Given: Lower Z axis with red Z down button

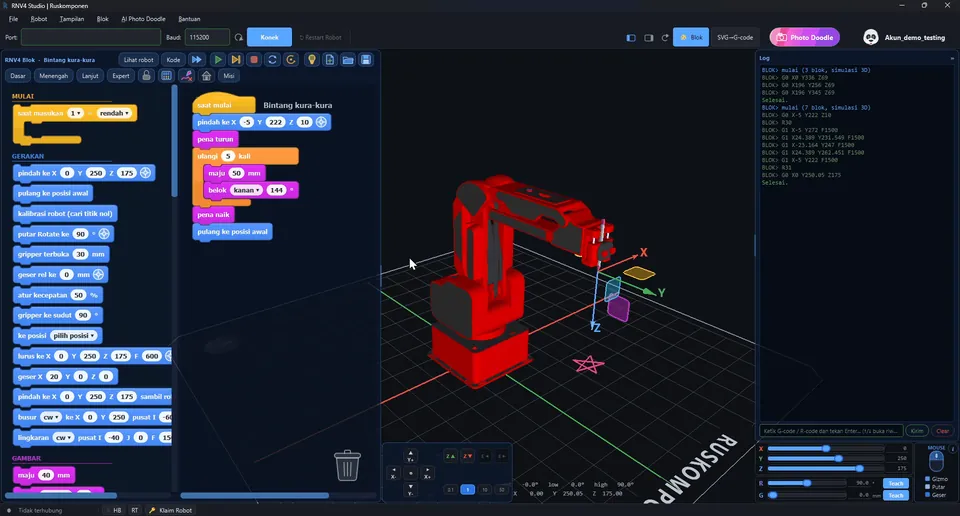Looking at the screenshot, I should [x=467, y=457].
